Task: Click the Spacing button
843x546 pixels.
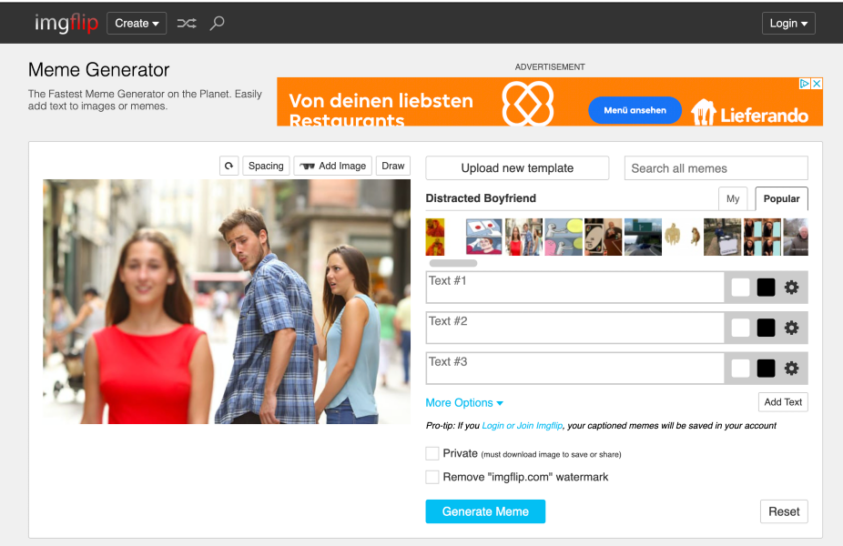Action: click(x=266, y=166)
